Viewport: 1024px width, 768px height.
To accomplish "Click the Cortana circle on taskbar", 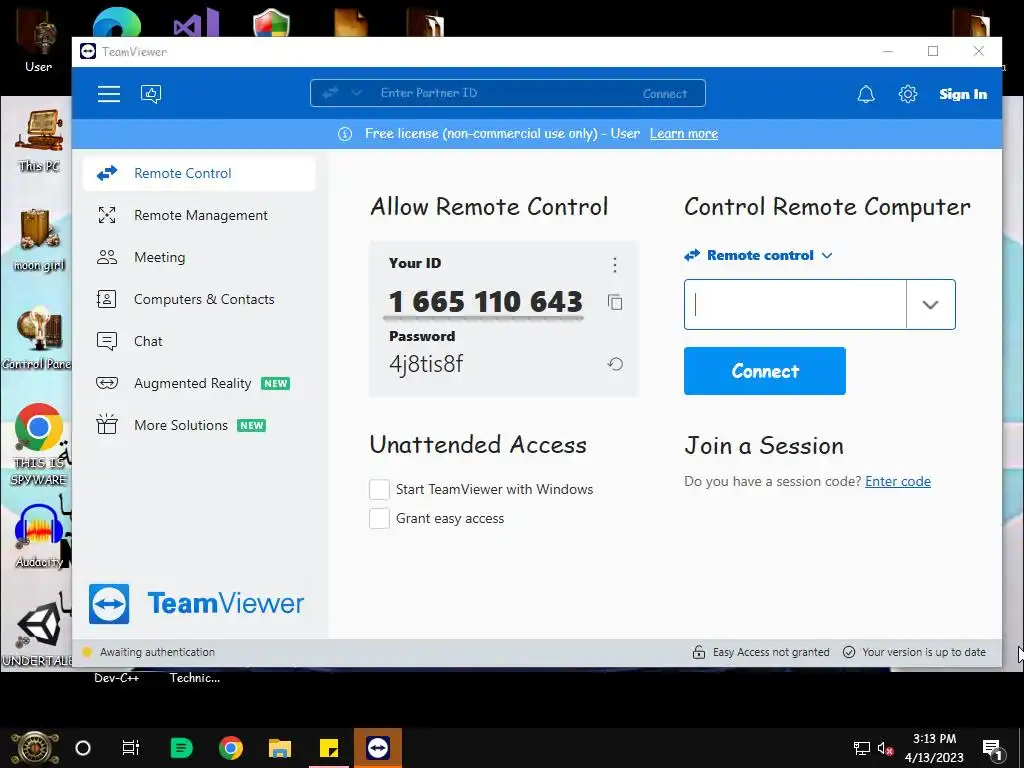I will [83, 748].
